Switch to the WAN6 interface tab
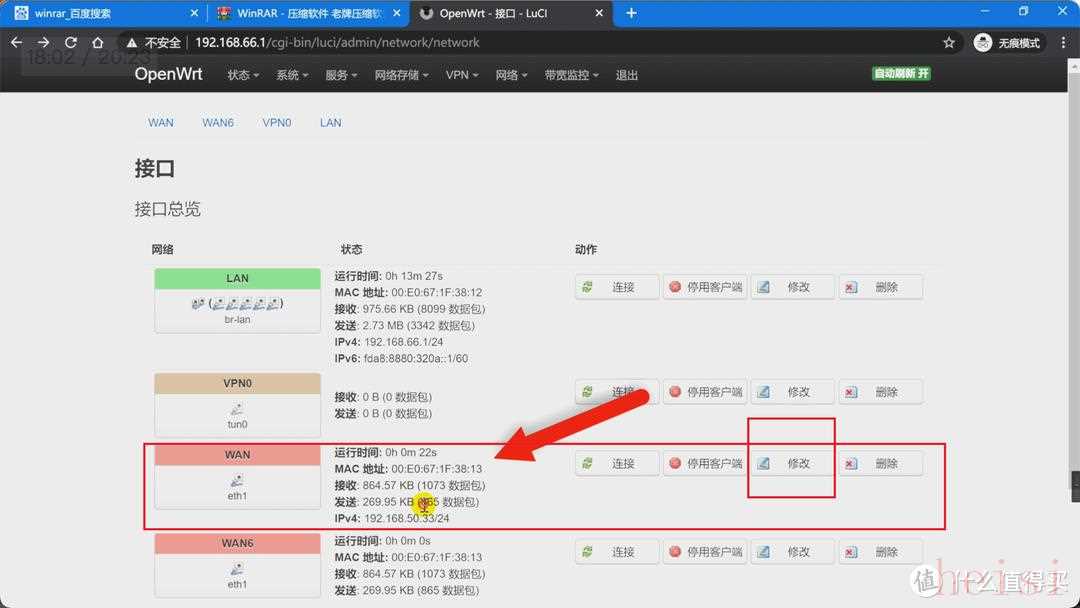Image resolution: width=1080 pixels, height=608 pixels. point(218,123)
